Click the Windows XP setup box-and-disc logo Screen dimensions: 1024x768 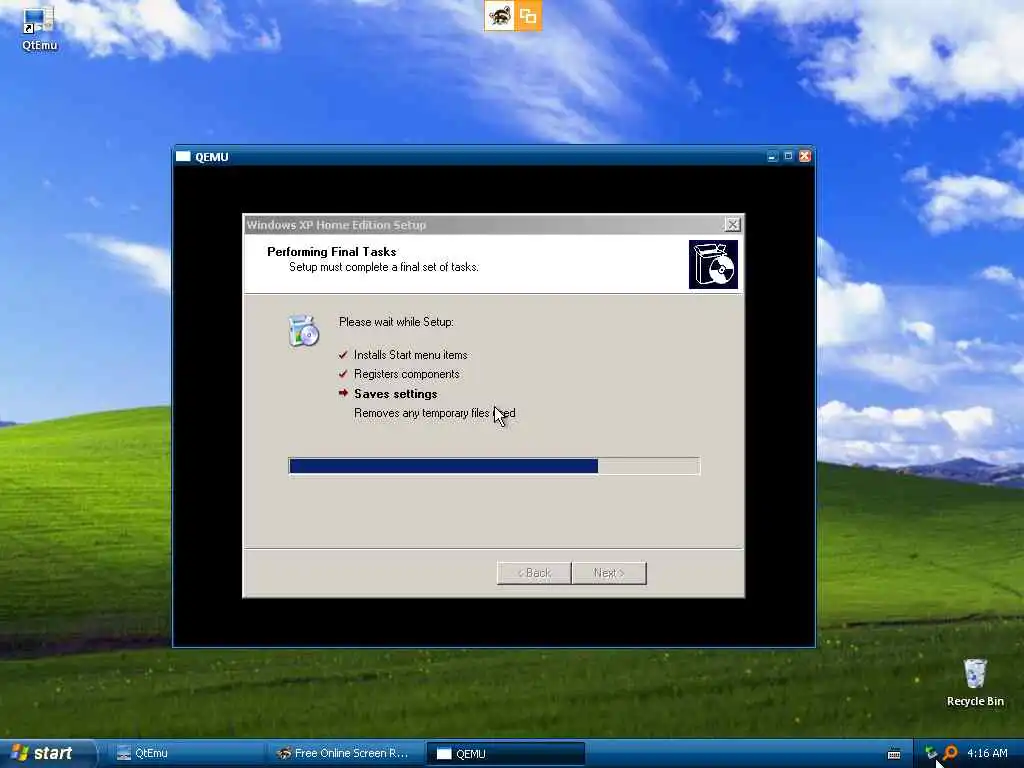[x=713, y=264]
